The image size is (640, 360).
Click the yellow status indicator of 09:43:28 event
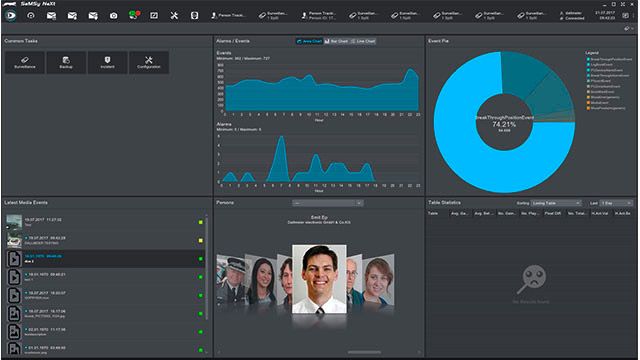point(200,240)
